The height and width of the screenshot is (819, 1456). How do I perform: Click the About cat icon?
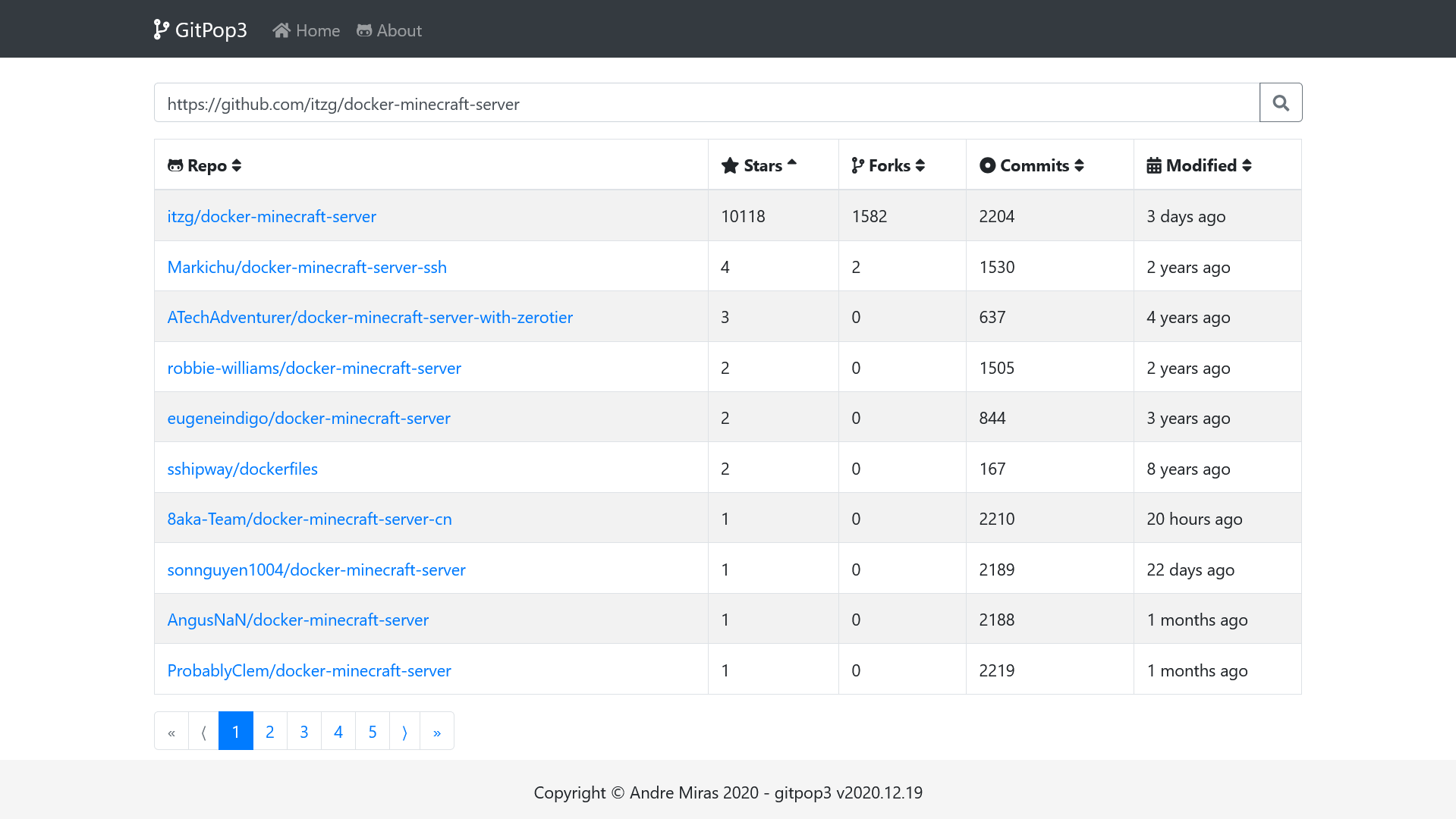click(364, 30)
